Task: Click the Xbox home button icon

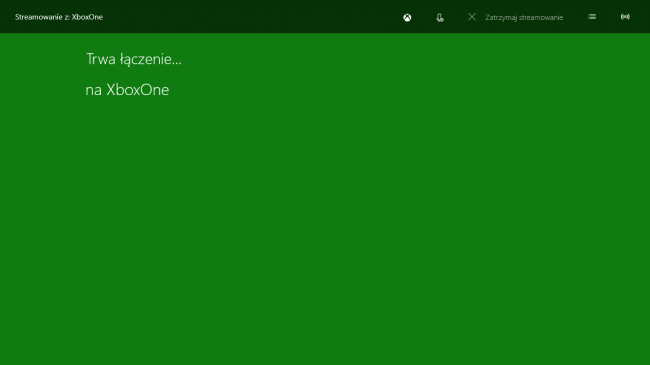Action: (407, 17)
